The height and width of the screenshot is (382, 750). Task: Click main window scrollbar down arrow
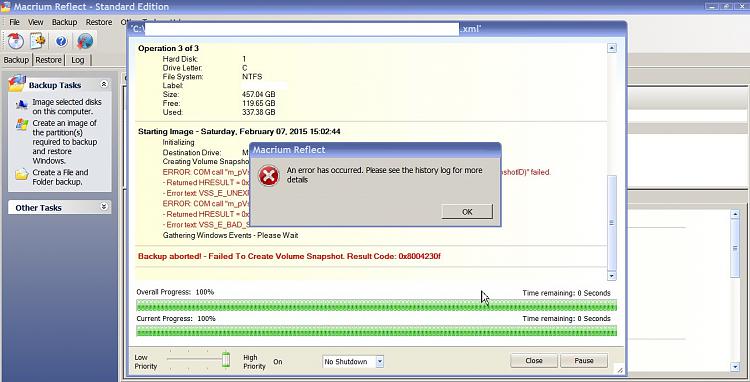coord(735,367)
